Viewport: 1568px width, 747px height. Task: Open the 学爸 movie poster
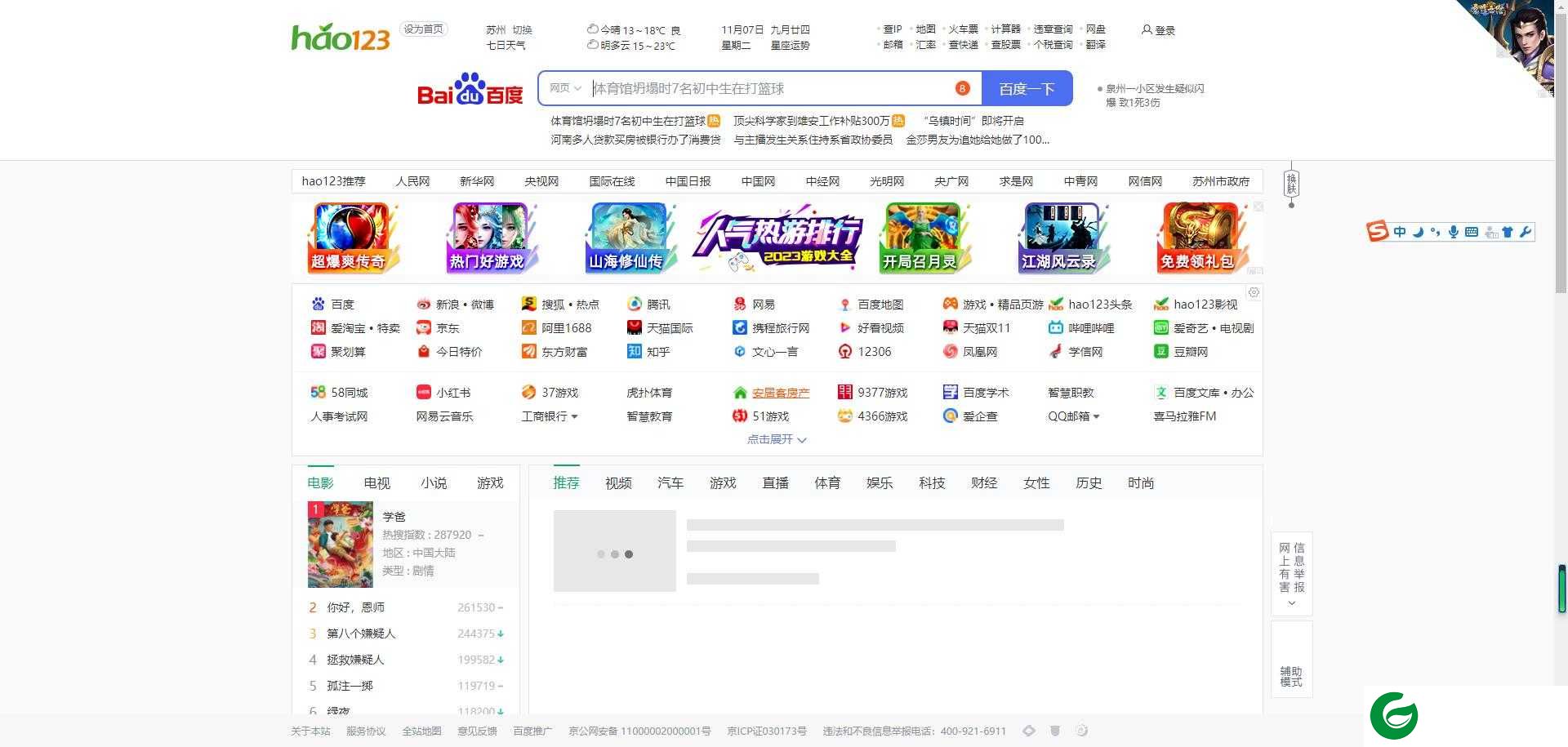click(340, 545)
